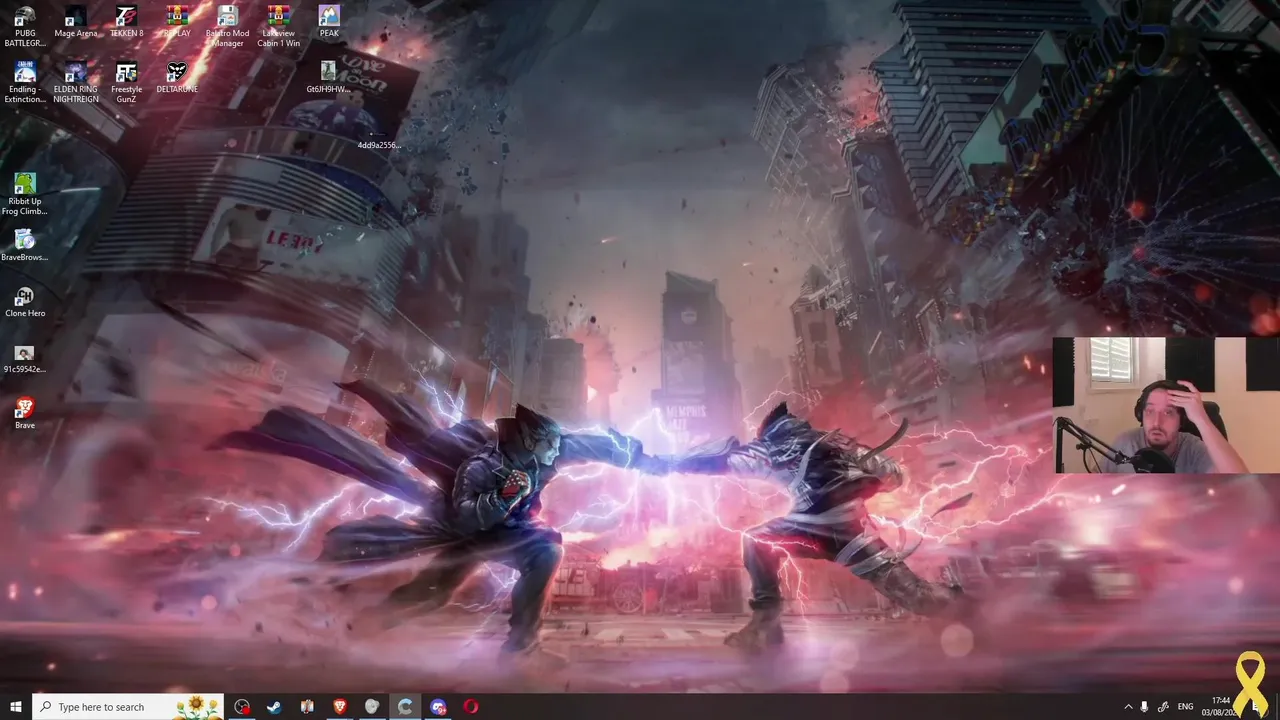Open Discord with 9+ badge on taskbar

pyautogui.click(x=438, y=707)
